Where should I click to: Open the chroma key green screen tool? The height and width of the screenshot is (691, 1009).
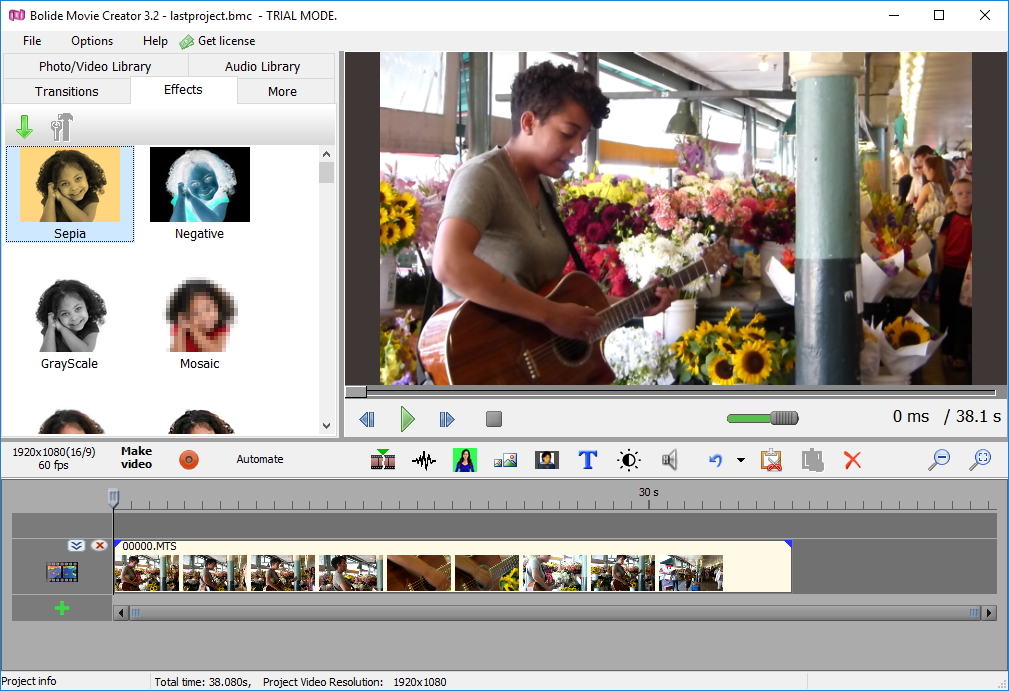click(465, 460)
